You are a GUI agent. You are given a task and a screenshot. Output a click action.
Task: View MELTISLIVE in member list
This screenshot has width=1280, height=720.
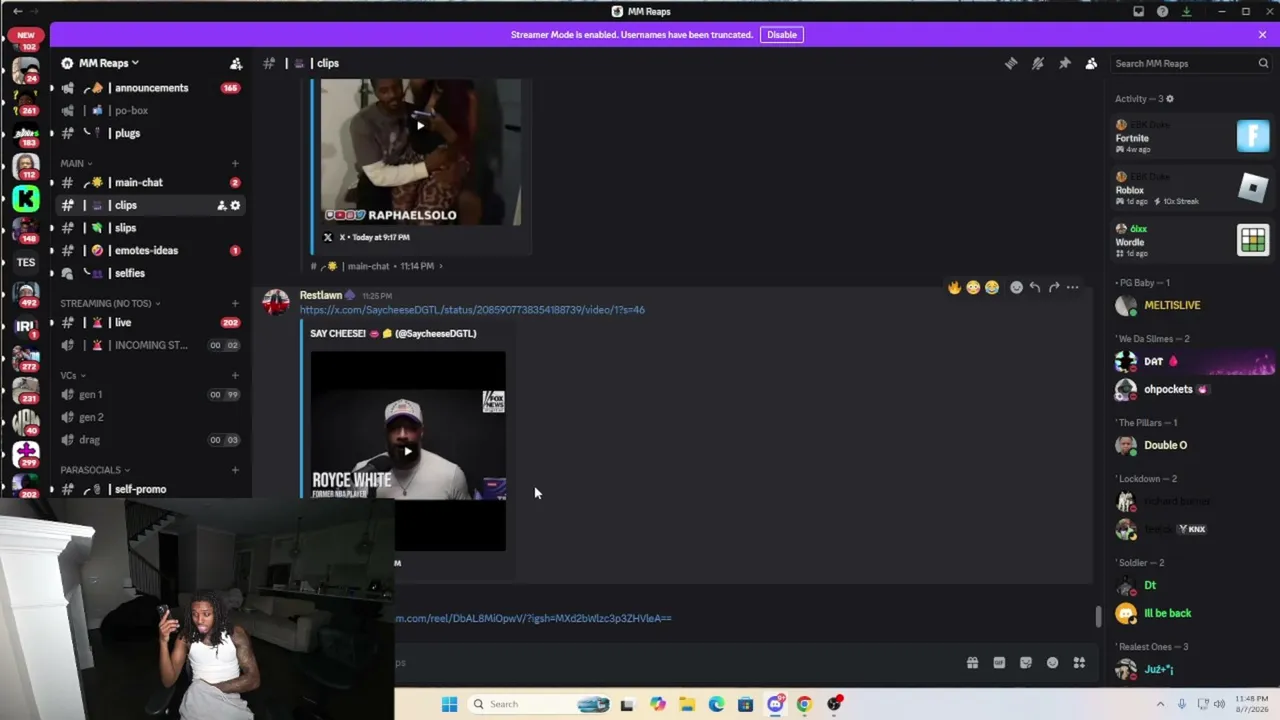point(1193,306)
